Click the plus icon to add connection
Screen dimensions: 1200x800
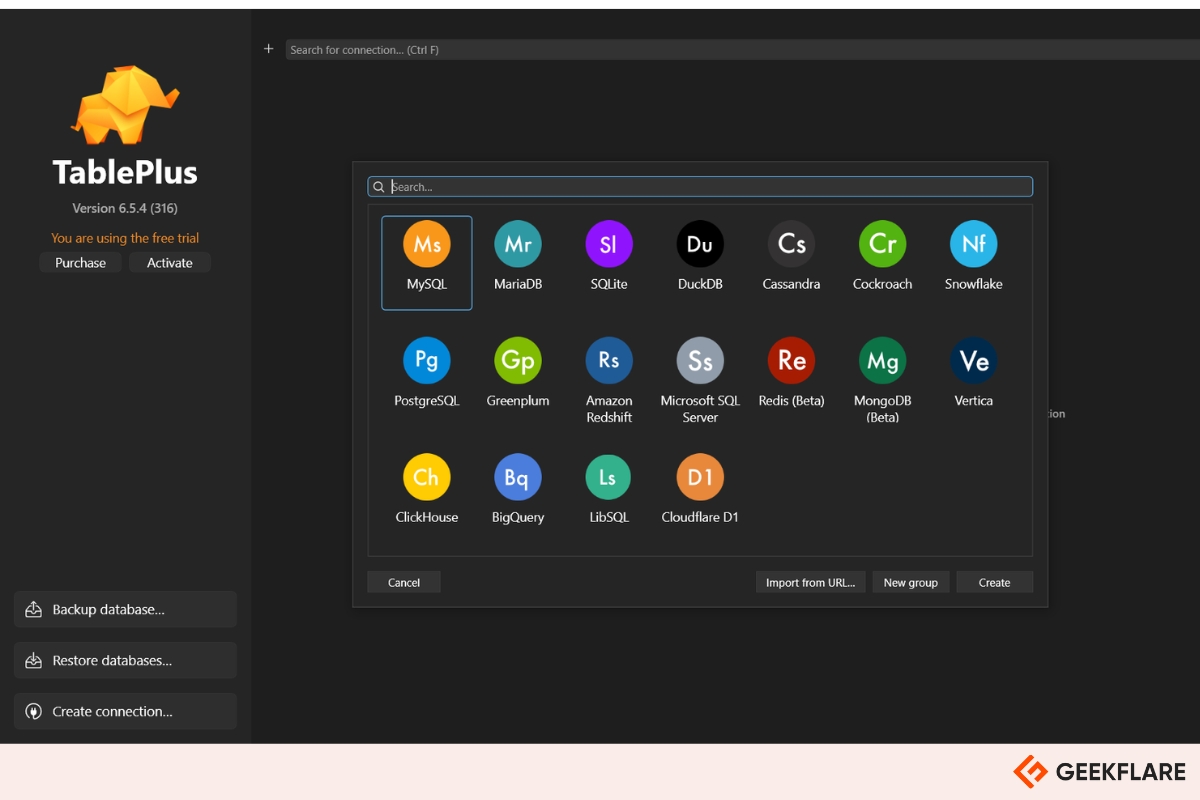click(x=268, y=49)
